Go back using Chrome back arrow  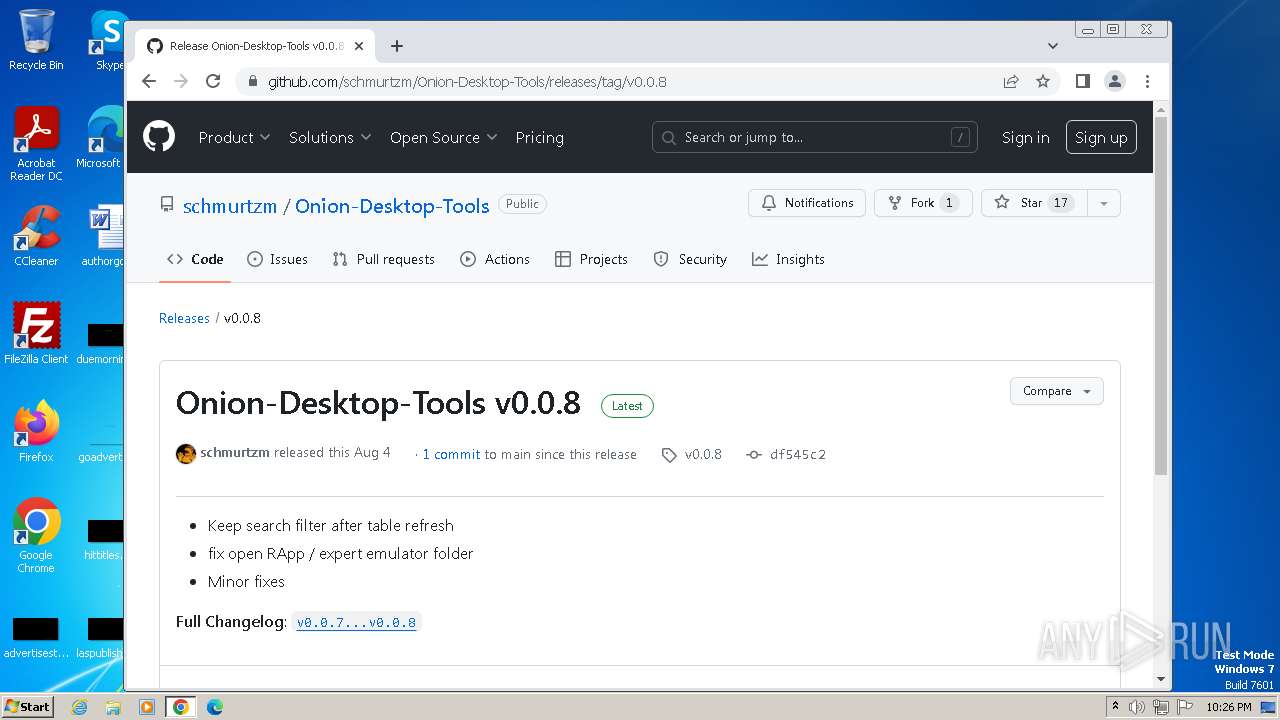tap(149, 81)
